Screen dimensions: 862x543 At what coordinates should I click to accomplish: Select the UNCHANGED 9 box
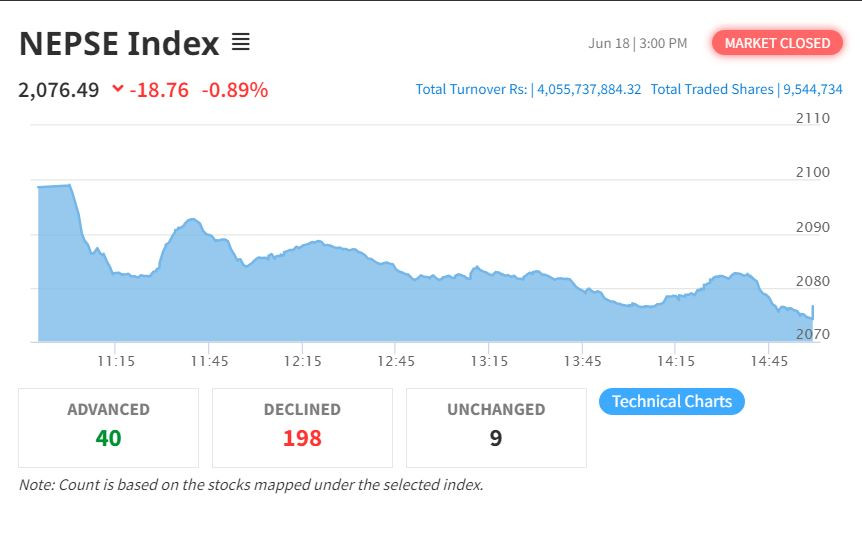[x=496, y=428]
